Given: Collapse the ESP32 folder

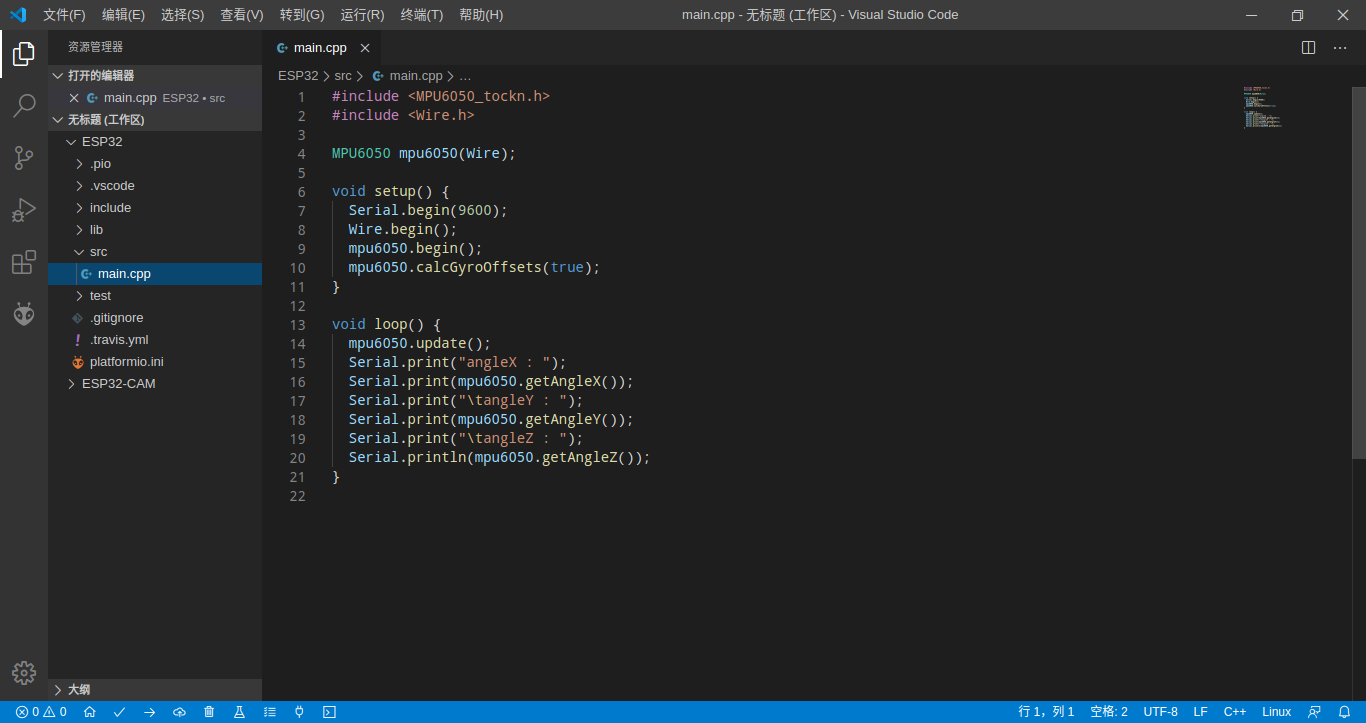Looking at the screenshot, I should 155,142.
